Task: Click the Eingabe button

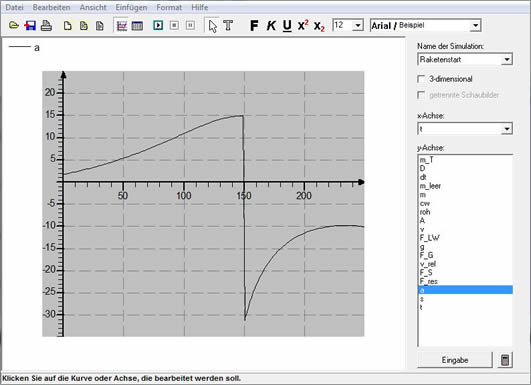Action: click(x=455, y=360)
